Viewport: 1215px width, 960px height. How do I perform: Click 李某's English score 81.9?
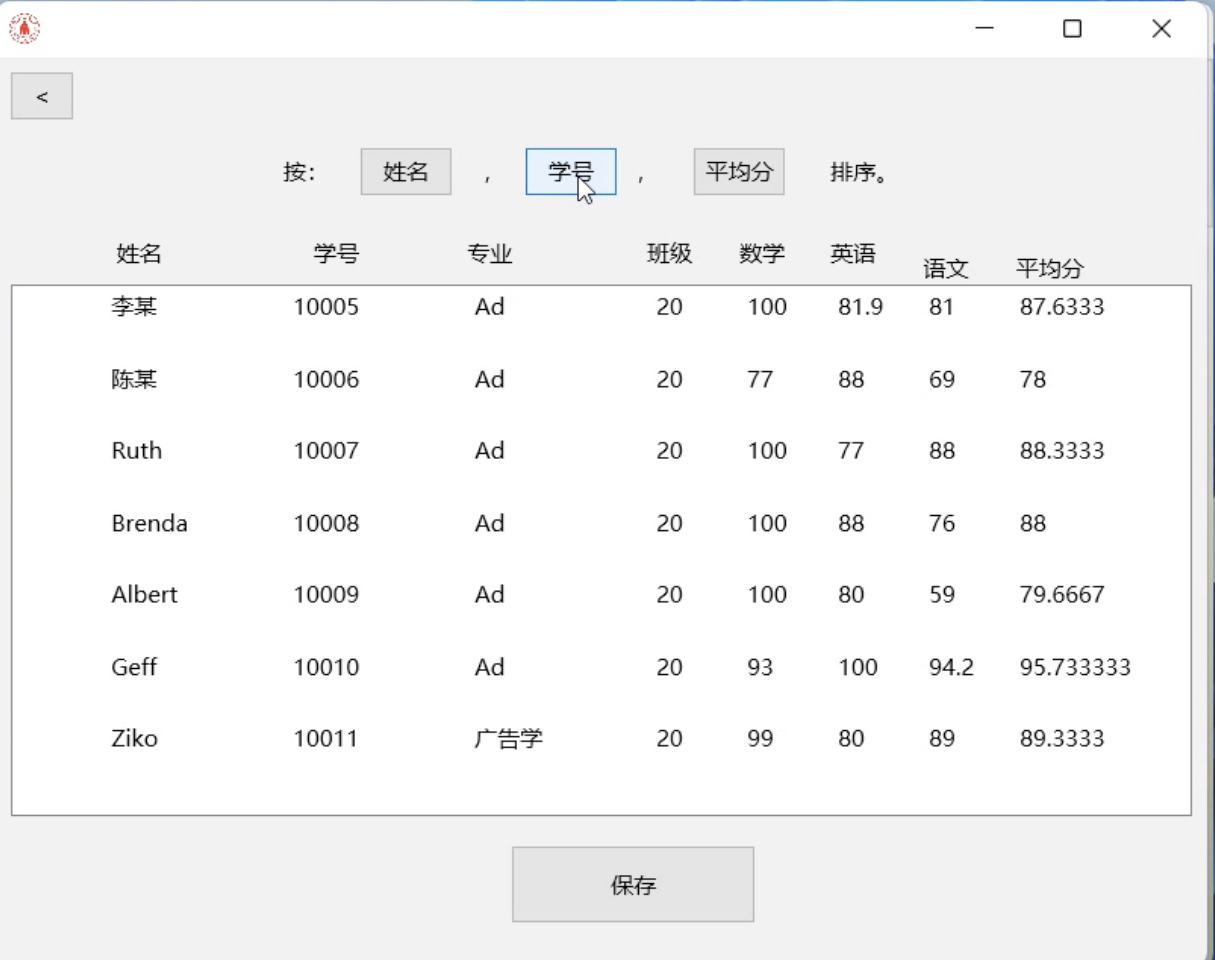pos(859,307)
